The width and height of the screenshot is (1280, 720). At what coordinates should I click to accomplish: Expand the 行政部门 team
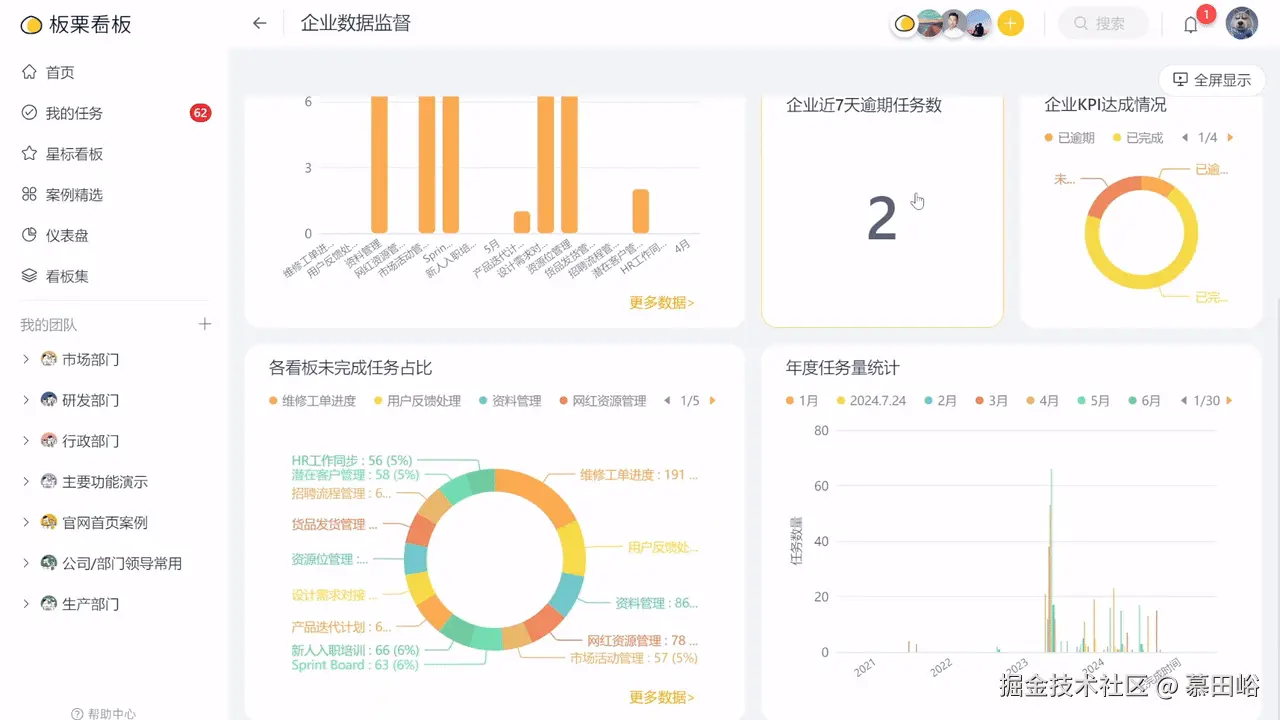pyautogui.click(x=26, y=440)
